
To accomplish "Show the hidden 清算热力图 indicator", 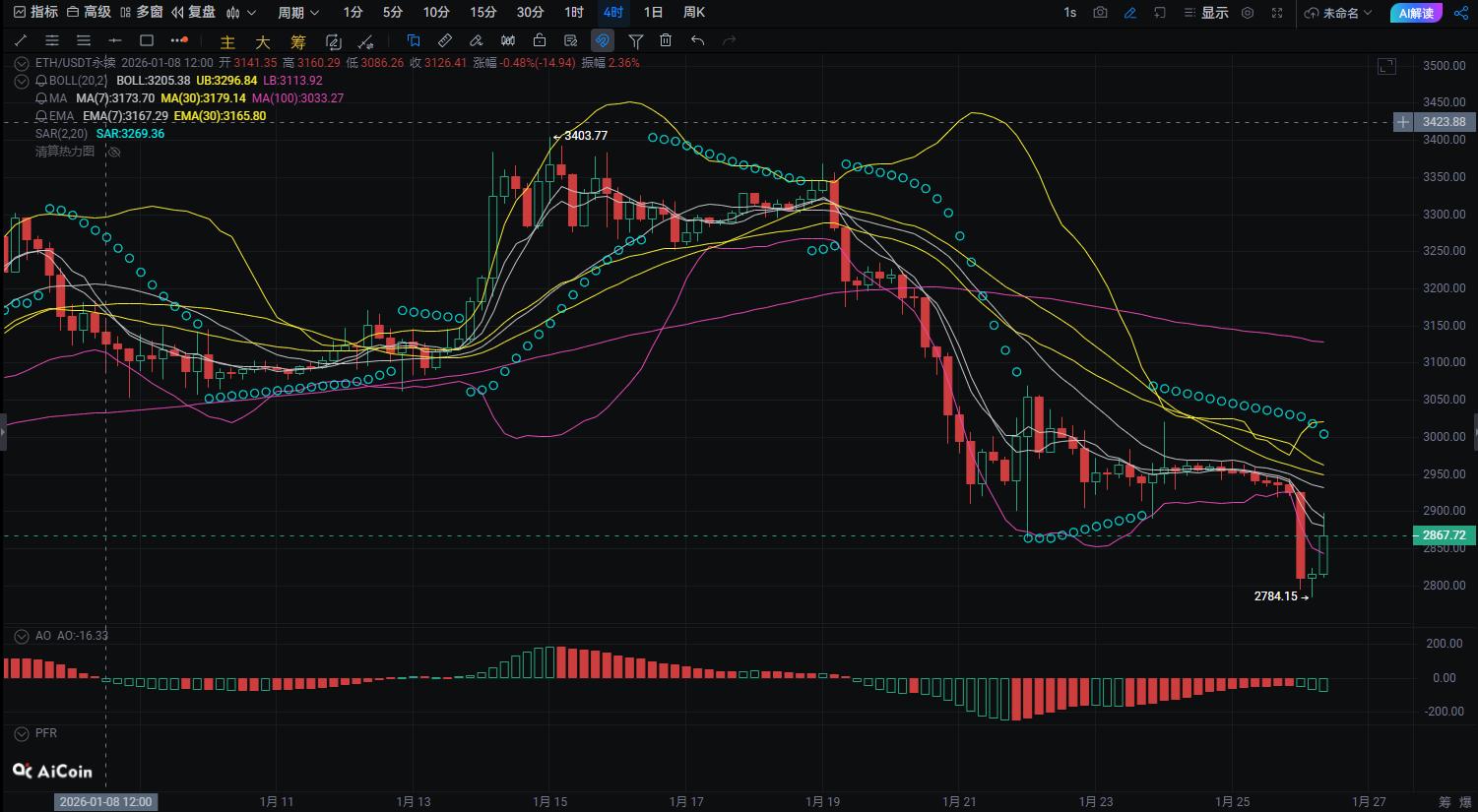I will (x=114, y=152).
